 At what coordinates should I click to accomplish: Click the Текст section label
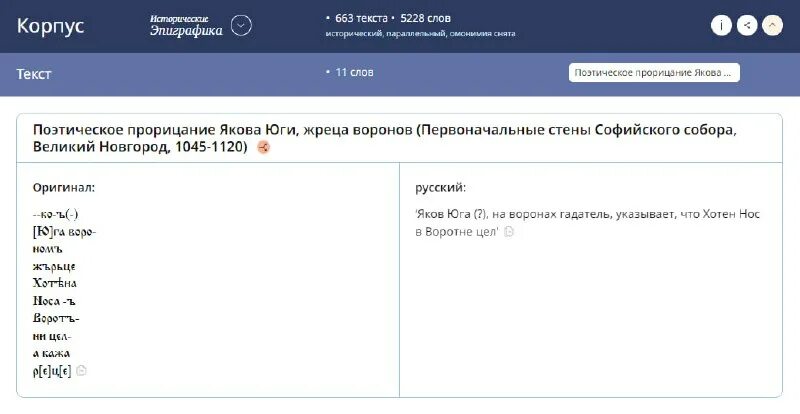coord(34,74)
